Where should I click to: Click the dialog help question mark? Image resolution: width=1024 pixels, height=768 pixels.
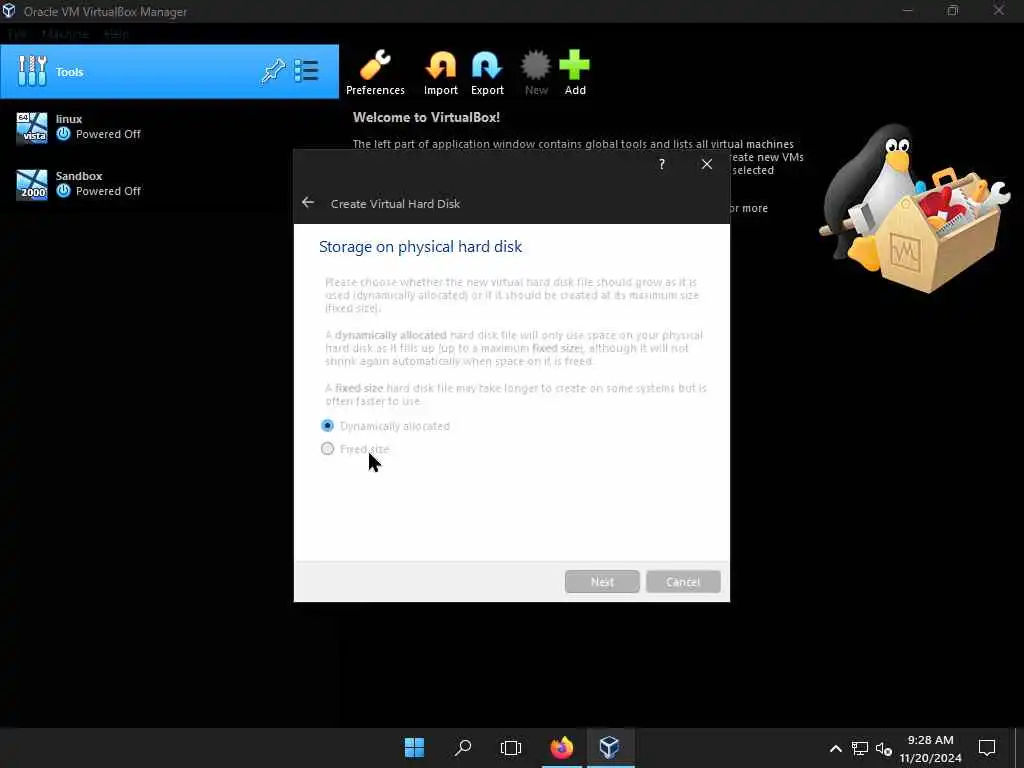[662, 164]
